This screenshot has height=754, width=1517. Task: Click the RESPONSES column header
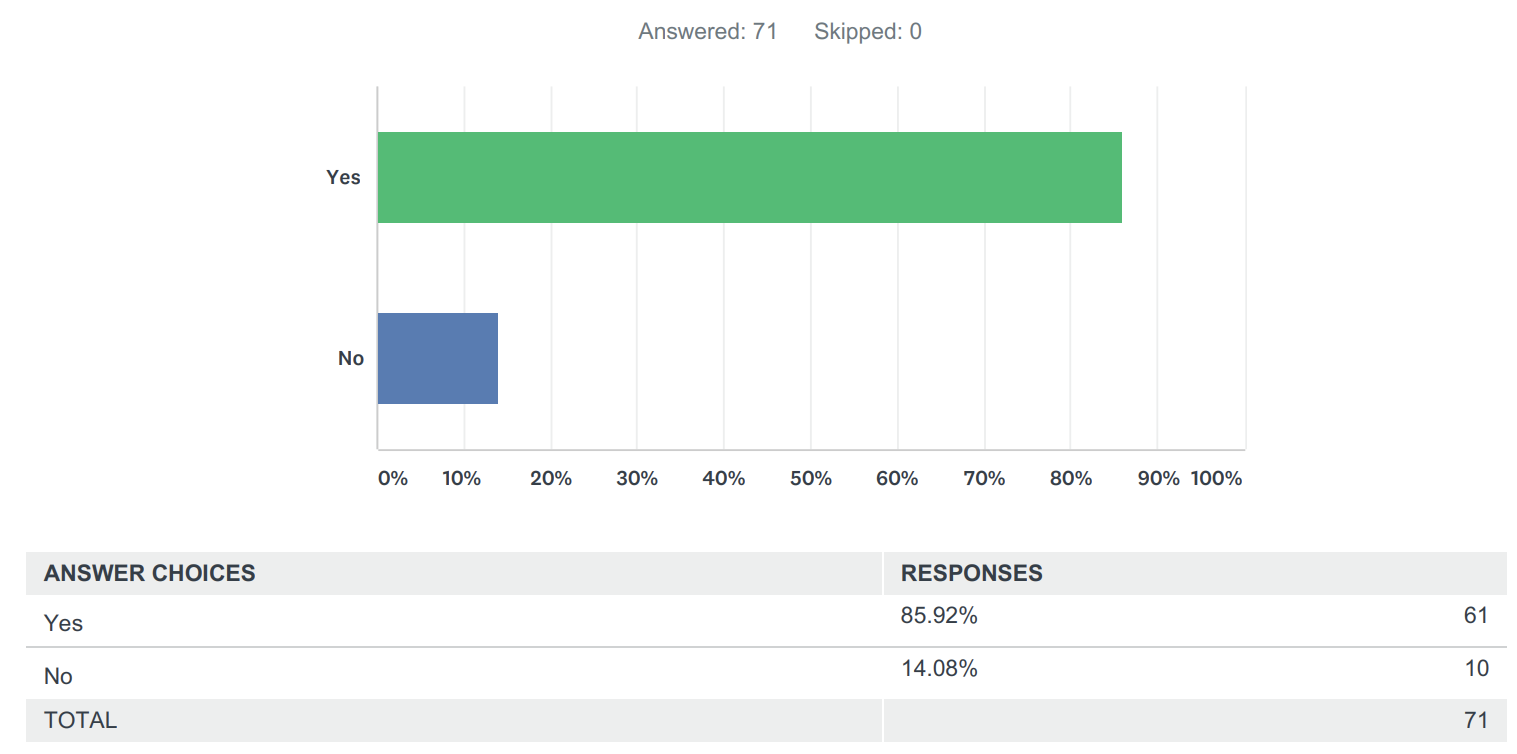(x=971, y=573)
